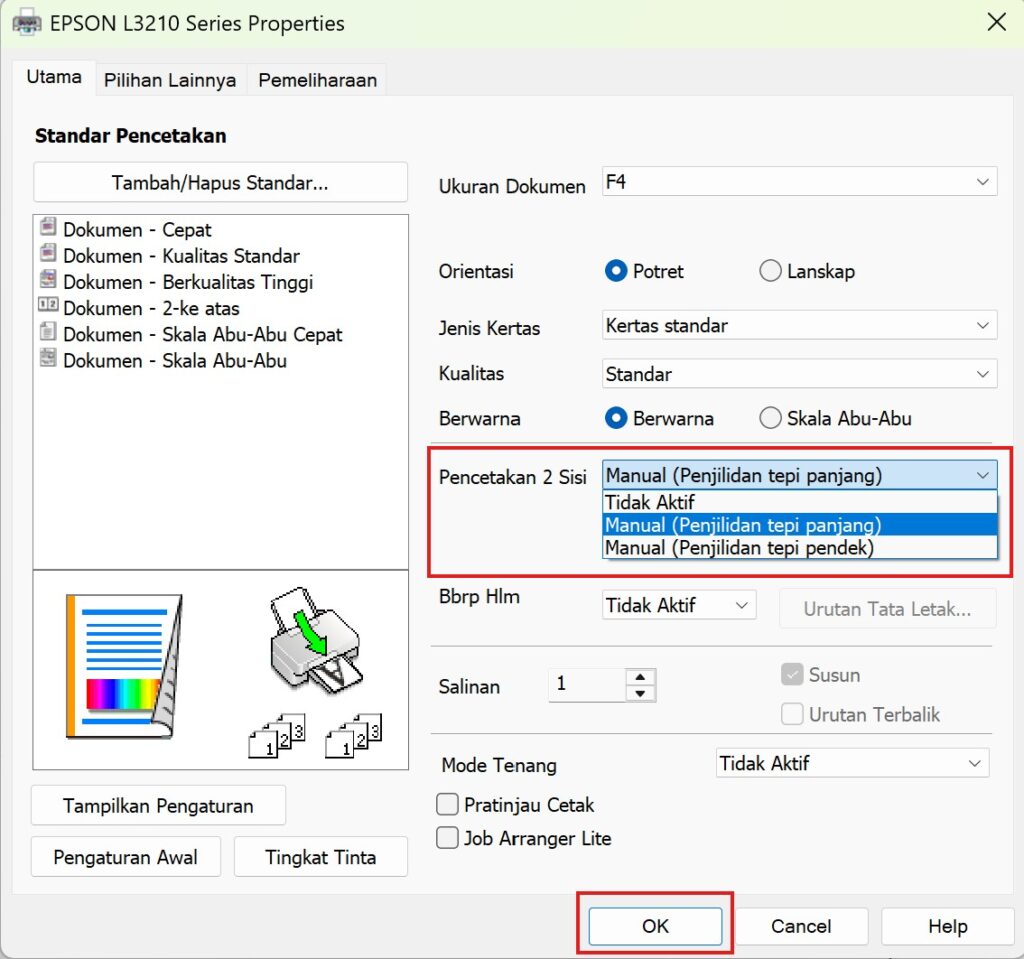
Task: Open the Ukuran Dokumen dropdown
Action: 799,182
